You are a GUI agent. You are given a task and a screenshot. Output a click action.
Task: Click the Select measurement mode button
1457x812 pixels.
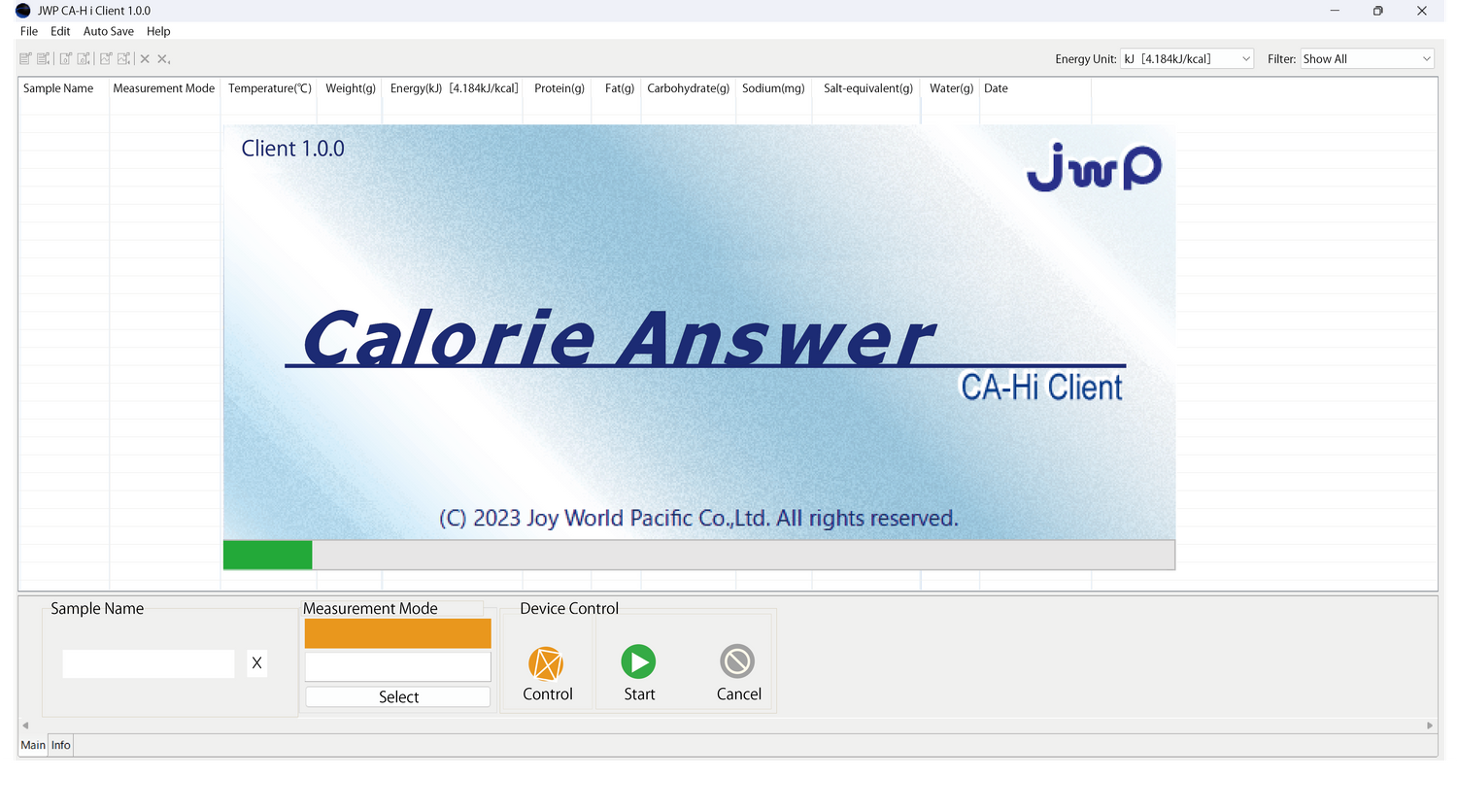[398, 696]
